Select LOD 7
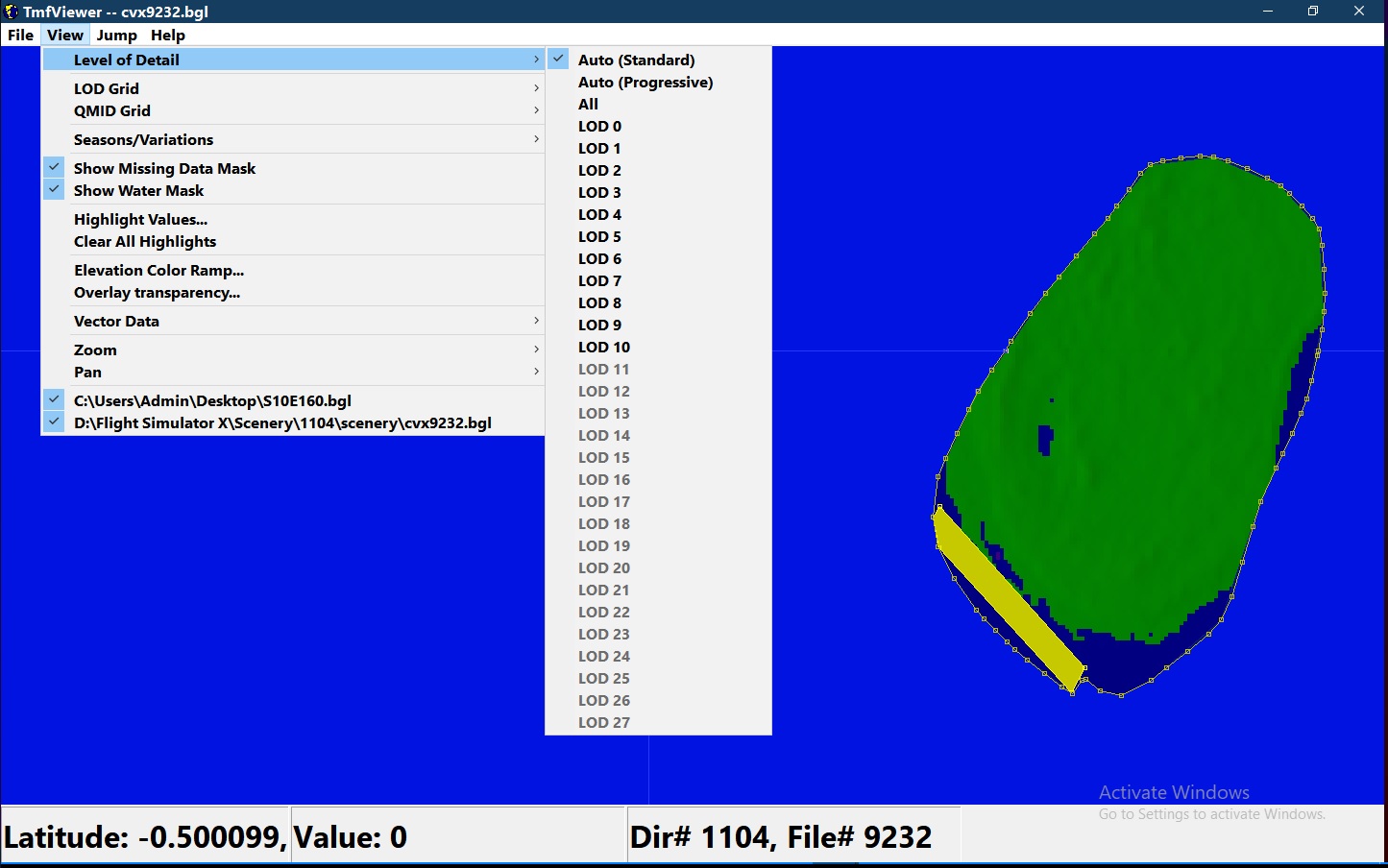1388x868 pixels. click(x=658, y=280)
